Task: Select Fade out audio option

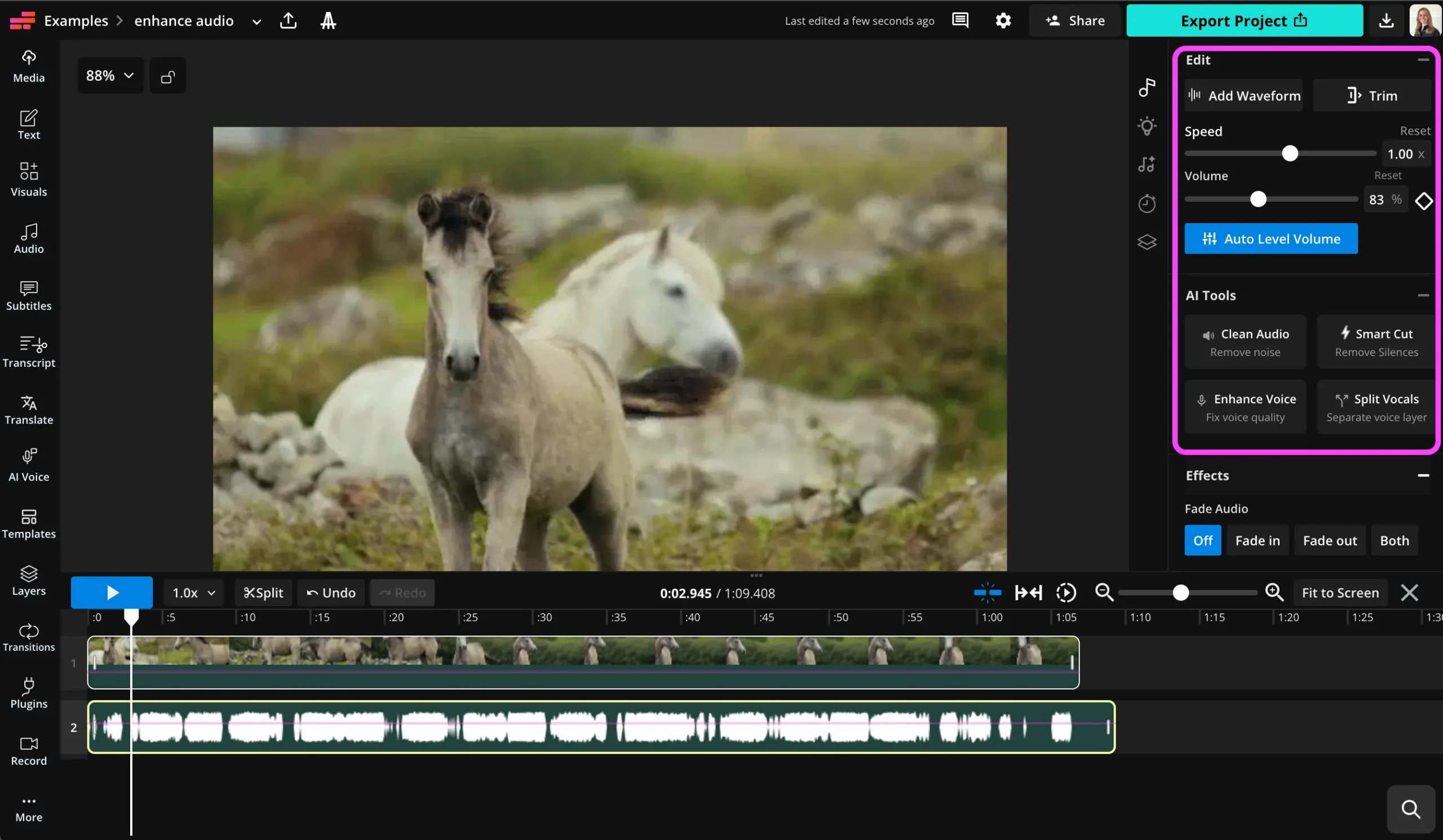Action: coord(1330,540)
